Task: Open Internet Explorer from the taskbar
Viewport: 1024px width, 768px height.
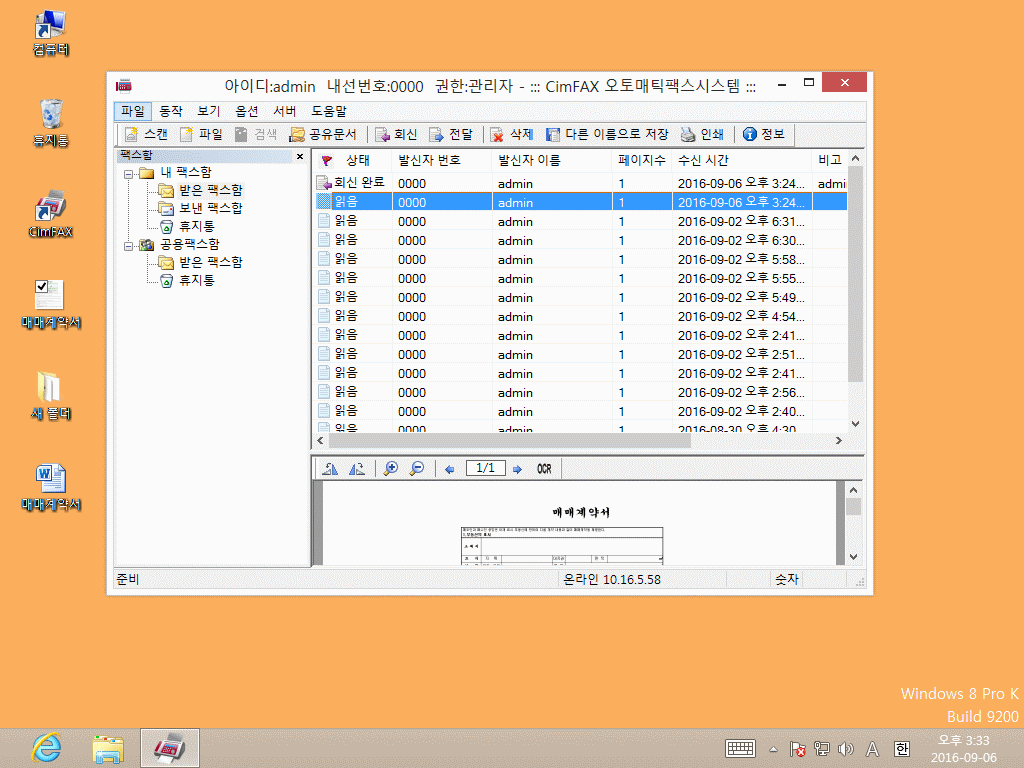Action: (47, 748)
